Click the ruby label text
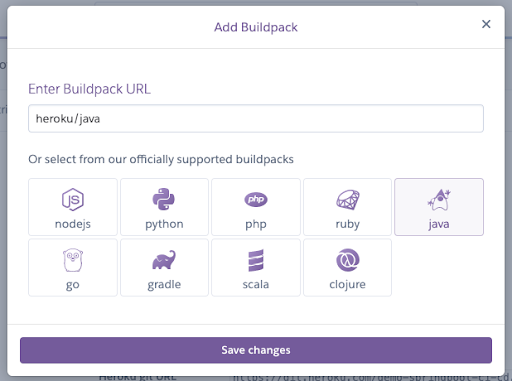This screenshot has height=381, width=512. (x=347, y=224)
